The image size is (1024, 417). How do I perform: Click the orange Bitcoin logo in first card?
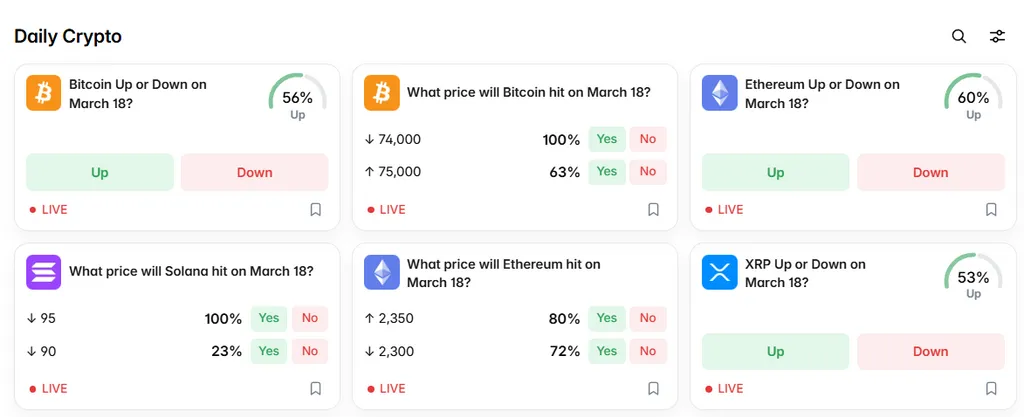point(44,93)
